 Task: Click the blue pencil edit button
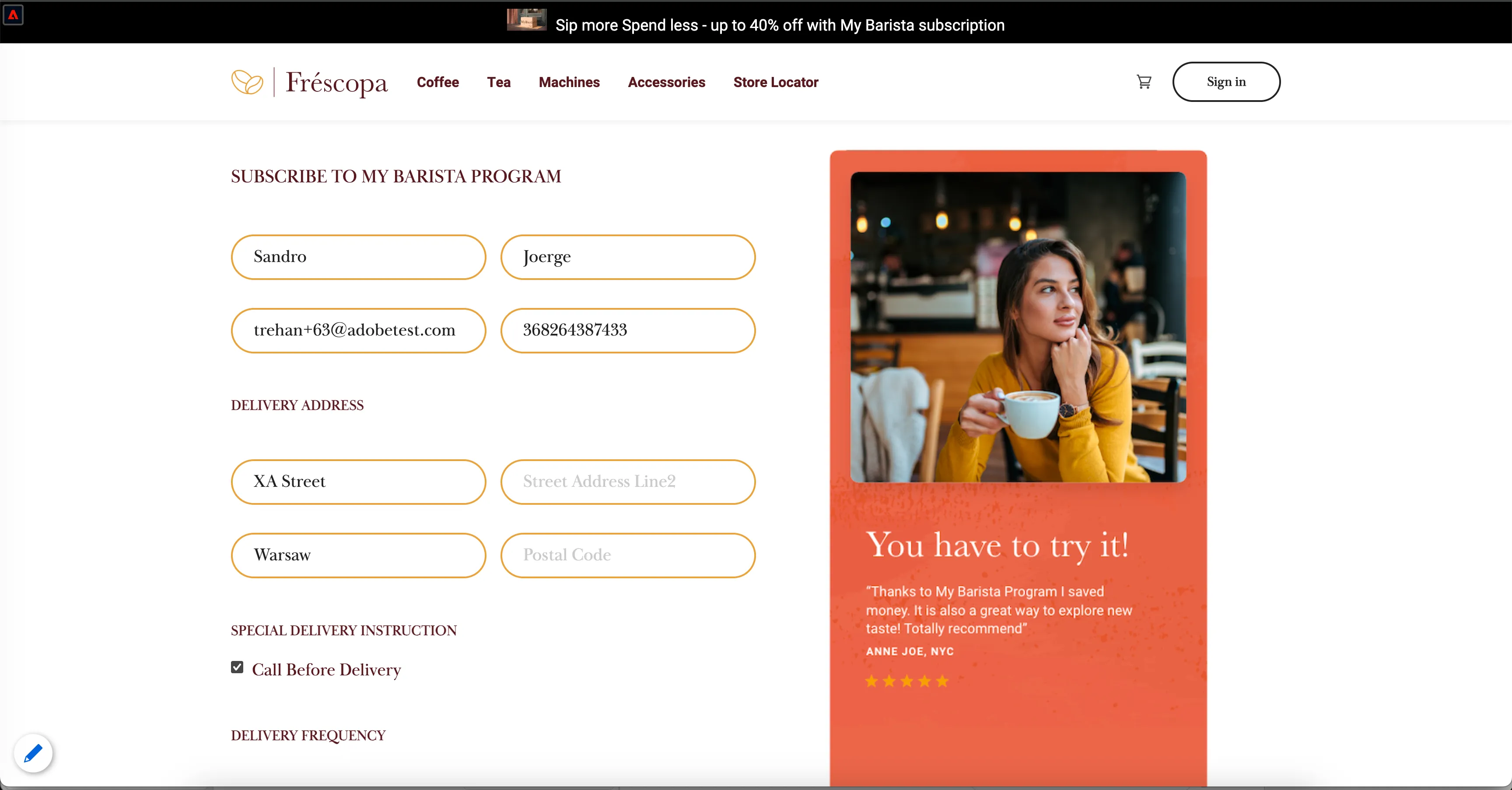[33, 753]
